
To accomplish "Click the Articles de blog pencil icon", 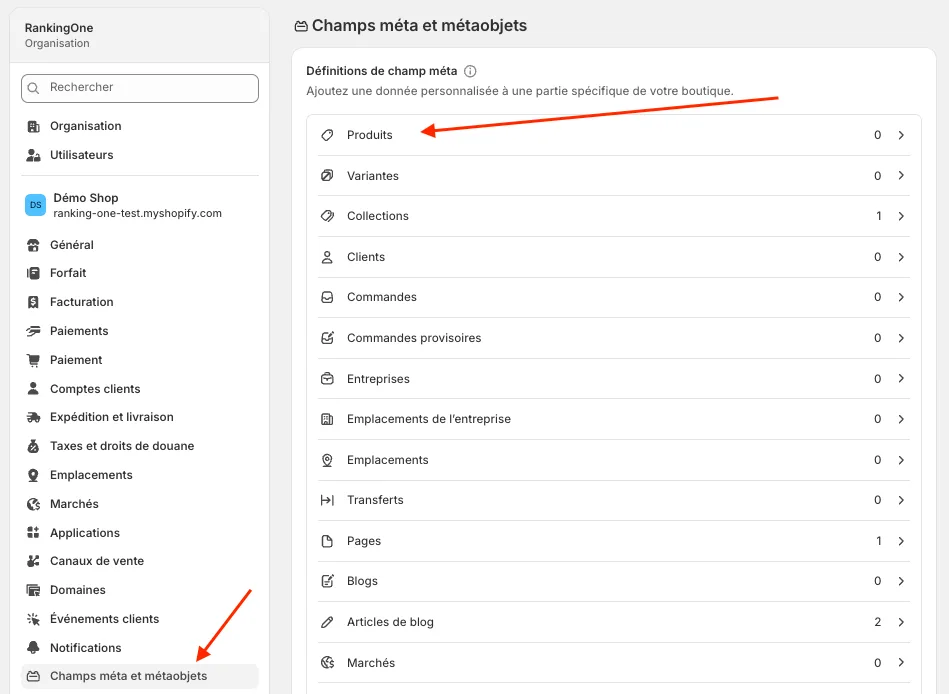I will point(327,622).
